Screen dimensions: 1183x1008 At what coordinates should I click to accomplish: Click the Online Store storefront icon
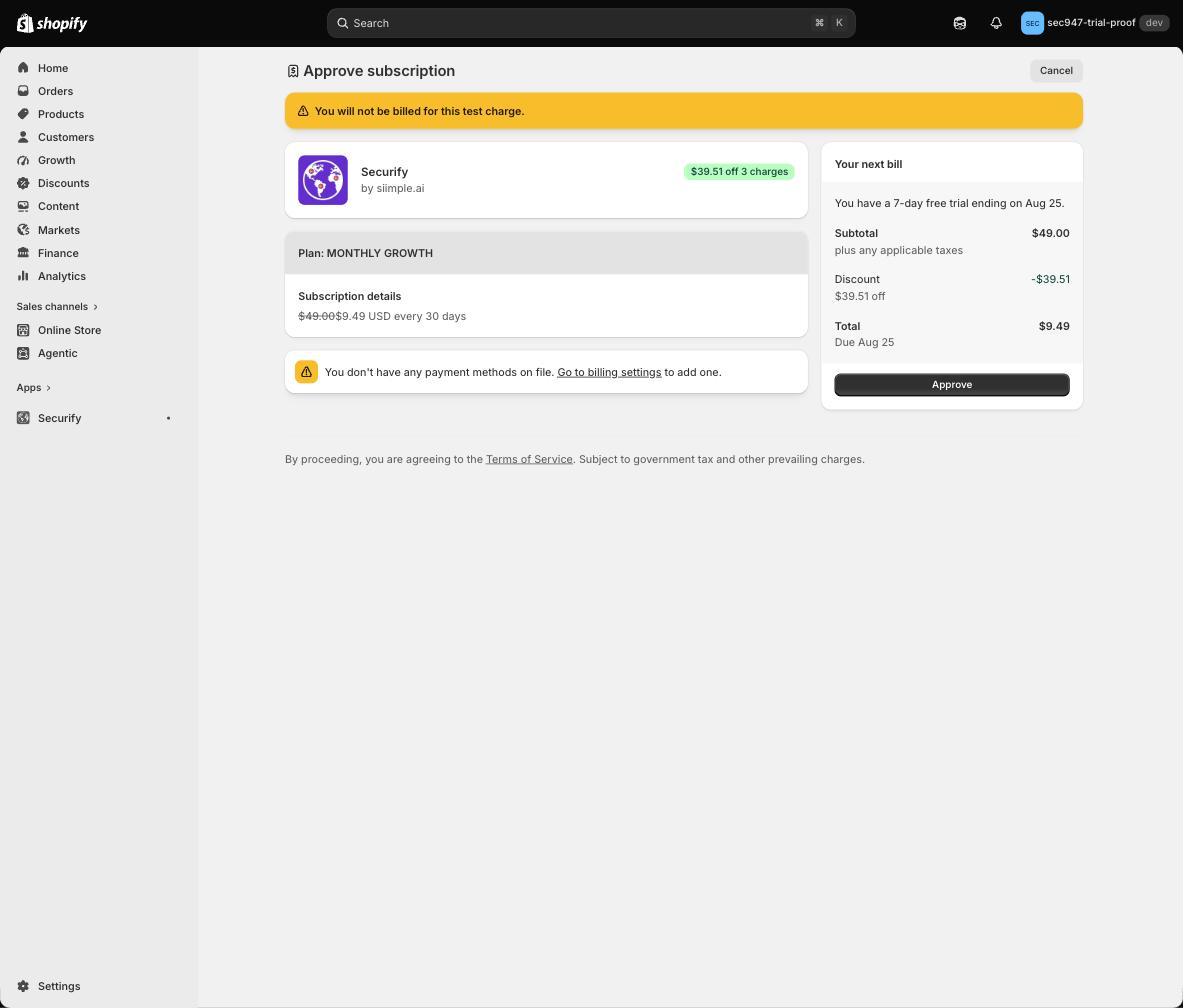tap(23, 330)
